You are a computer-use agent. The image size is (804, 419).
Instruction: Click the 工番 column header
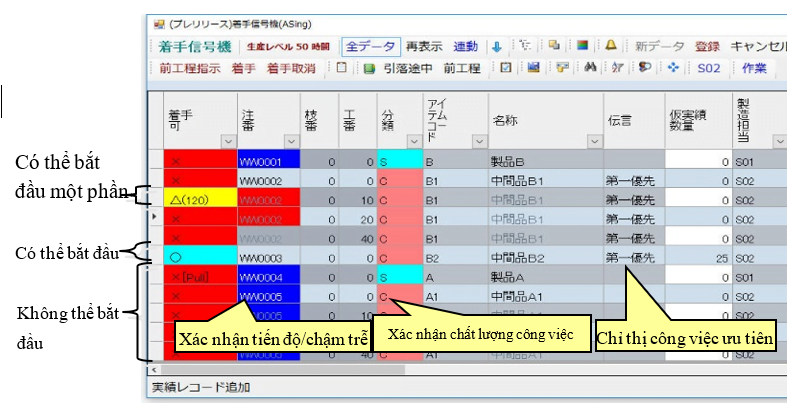pyautogui.click(x=358, y=121)
